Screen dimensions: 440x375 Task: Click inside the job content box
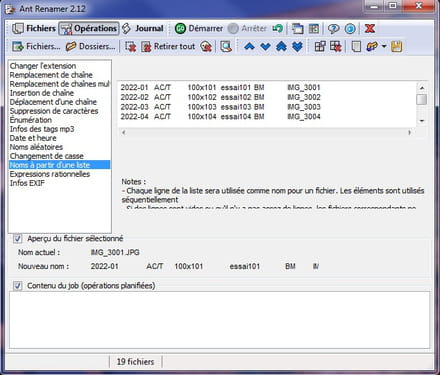click(219, 320)
